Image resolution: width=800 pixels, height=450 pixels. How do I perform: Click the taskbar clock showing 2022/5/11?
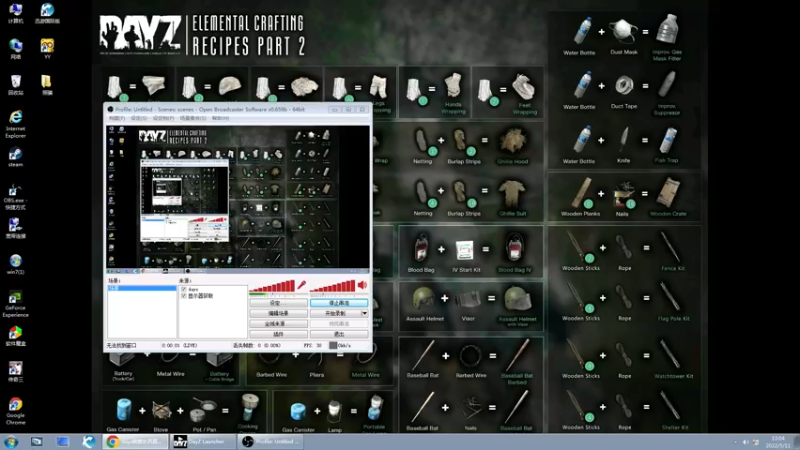(778, 442)
